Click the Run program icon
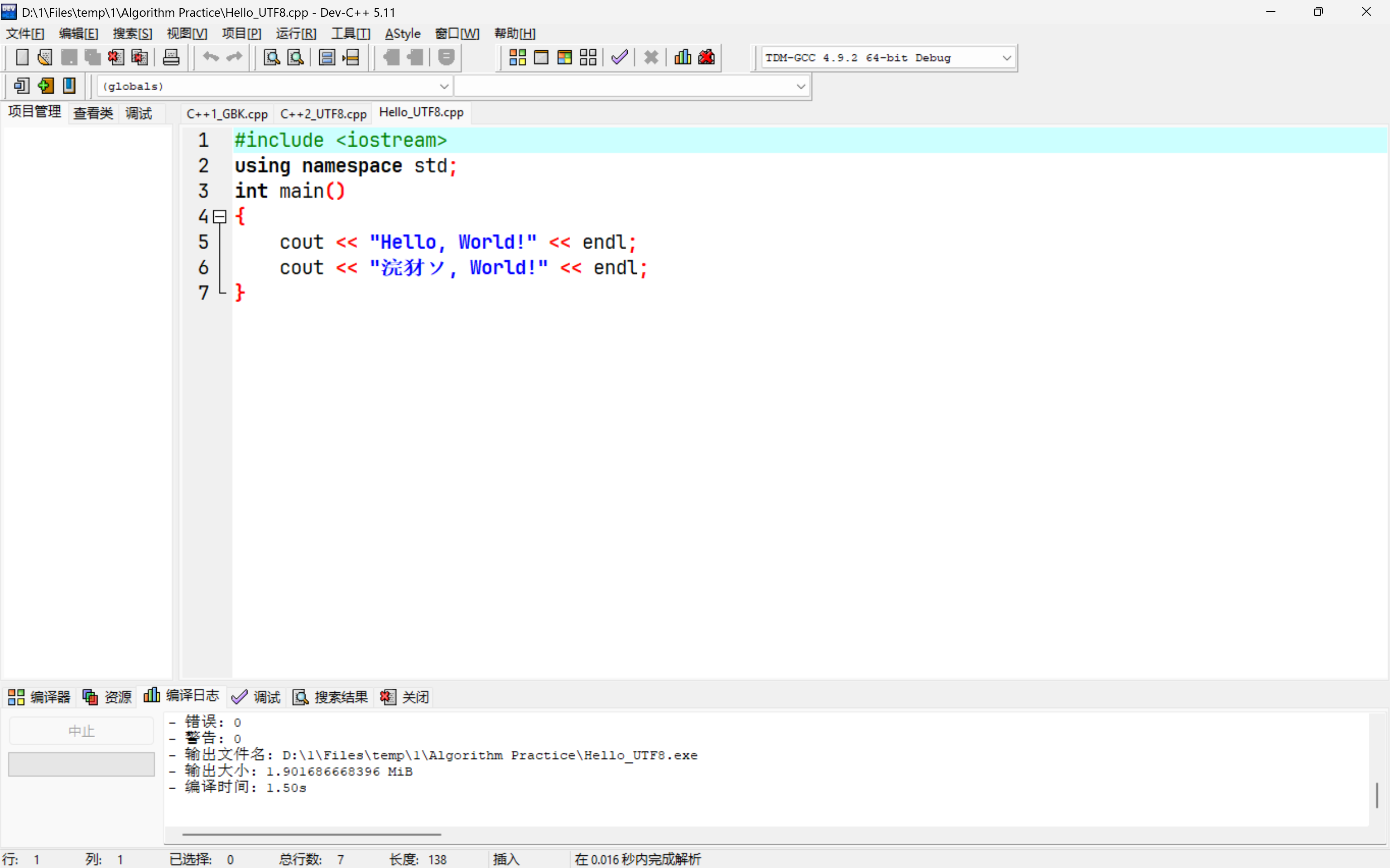This screenshot has width=1390, height=868. (541, 58)
